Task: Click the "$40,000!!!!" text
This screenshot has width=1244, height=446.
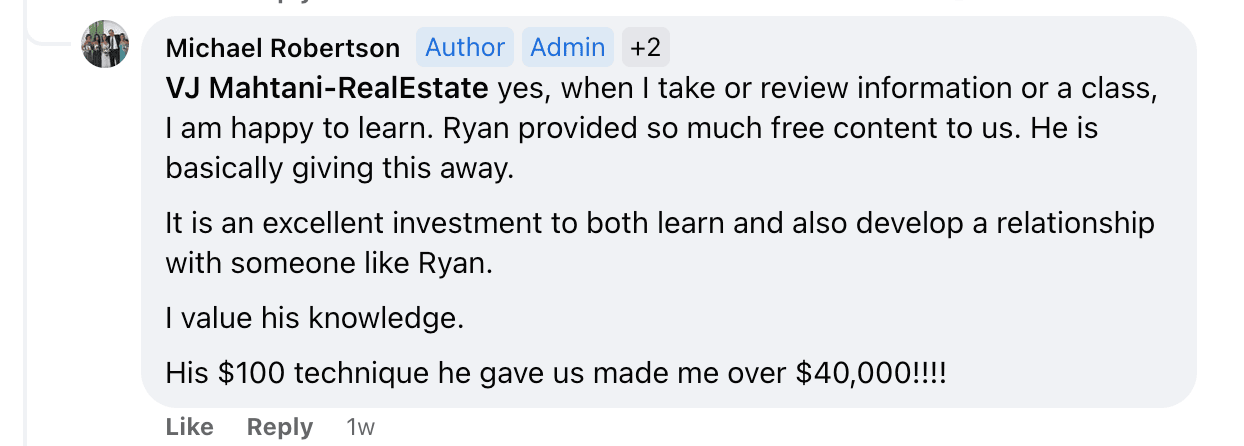Action: pyautogui.click(x=870, y=374)
